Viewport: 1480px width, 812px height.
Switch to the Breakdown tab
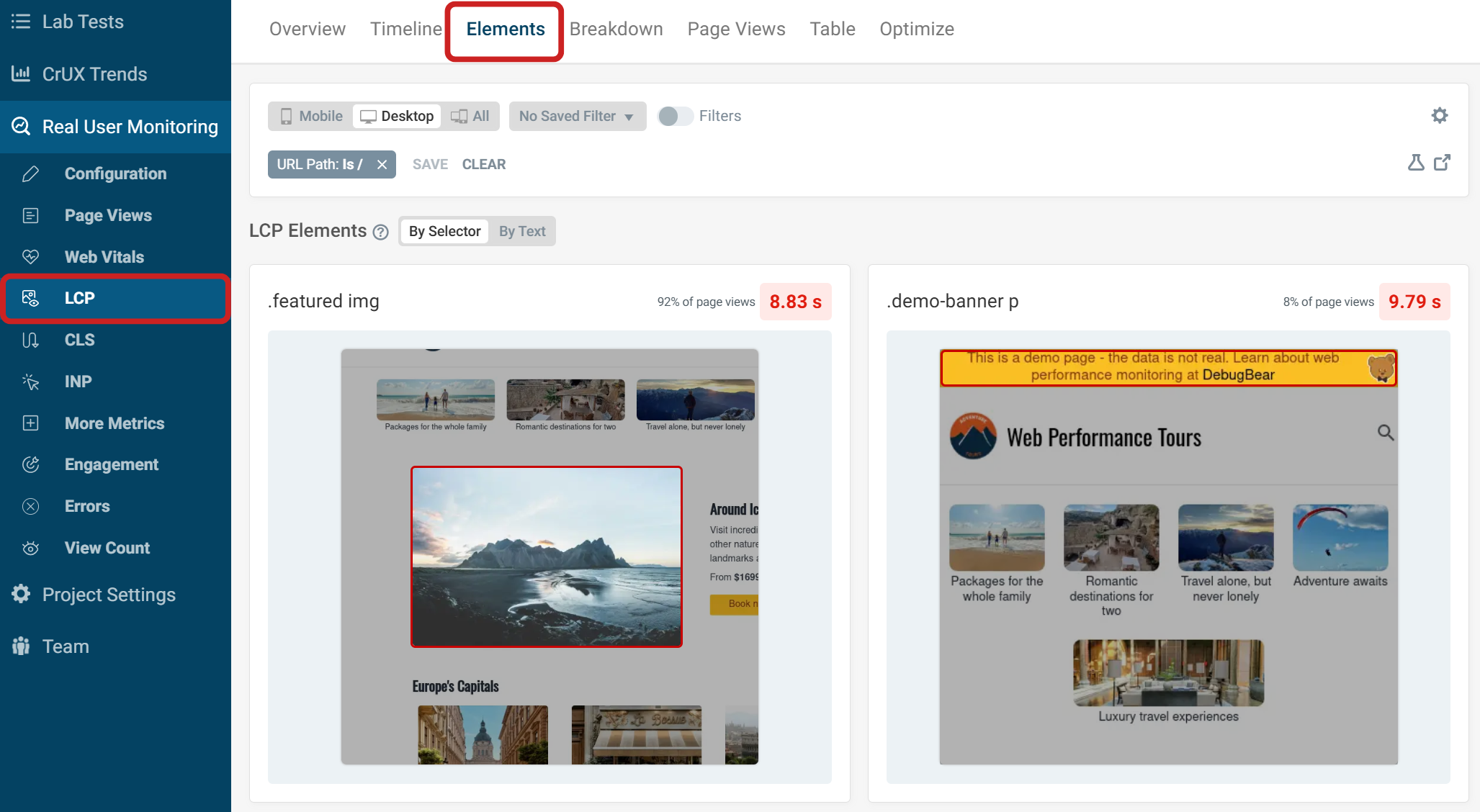[616, 29]
